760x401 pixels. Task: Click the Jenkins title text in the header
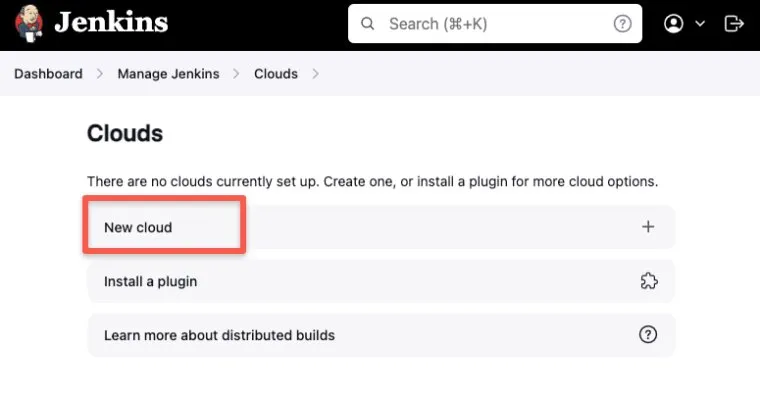[111, 23]
